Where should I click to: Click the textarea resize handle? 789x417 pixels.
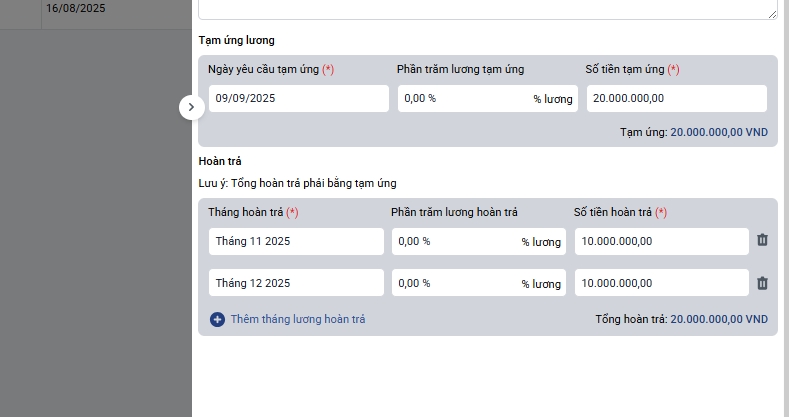coord(772,15)
